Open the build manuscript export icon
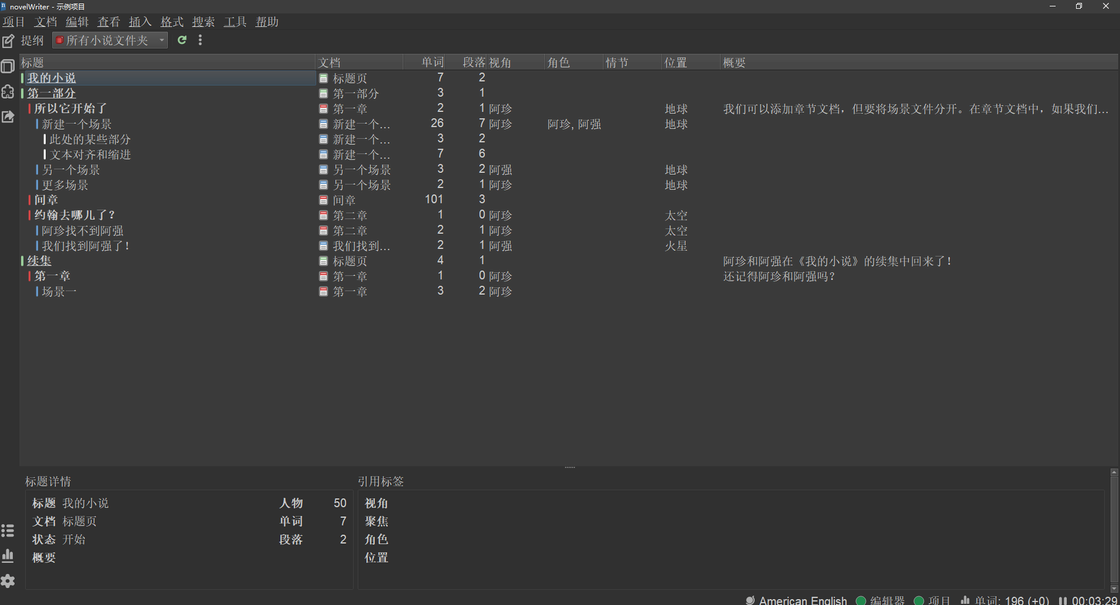The width and height of the screenshot is (1120, 605). [8, 116]
